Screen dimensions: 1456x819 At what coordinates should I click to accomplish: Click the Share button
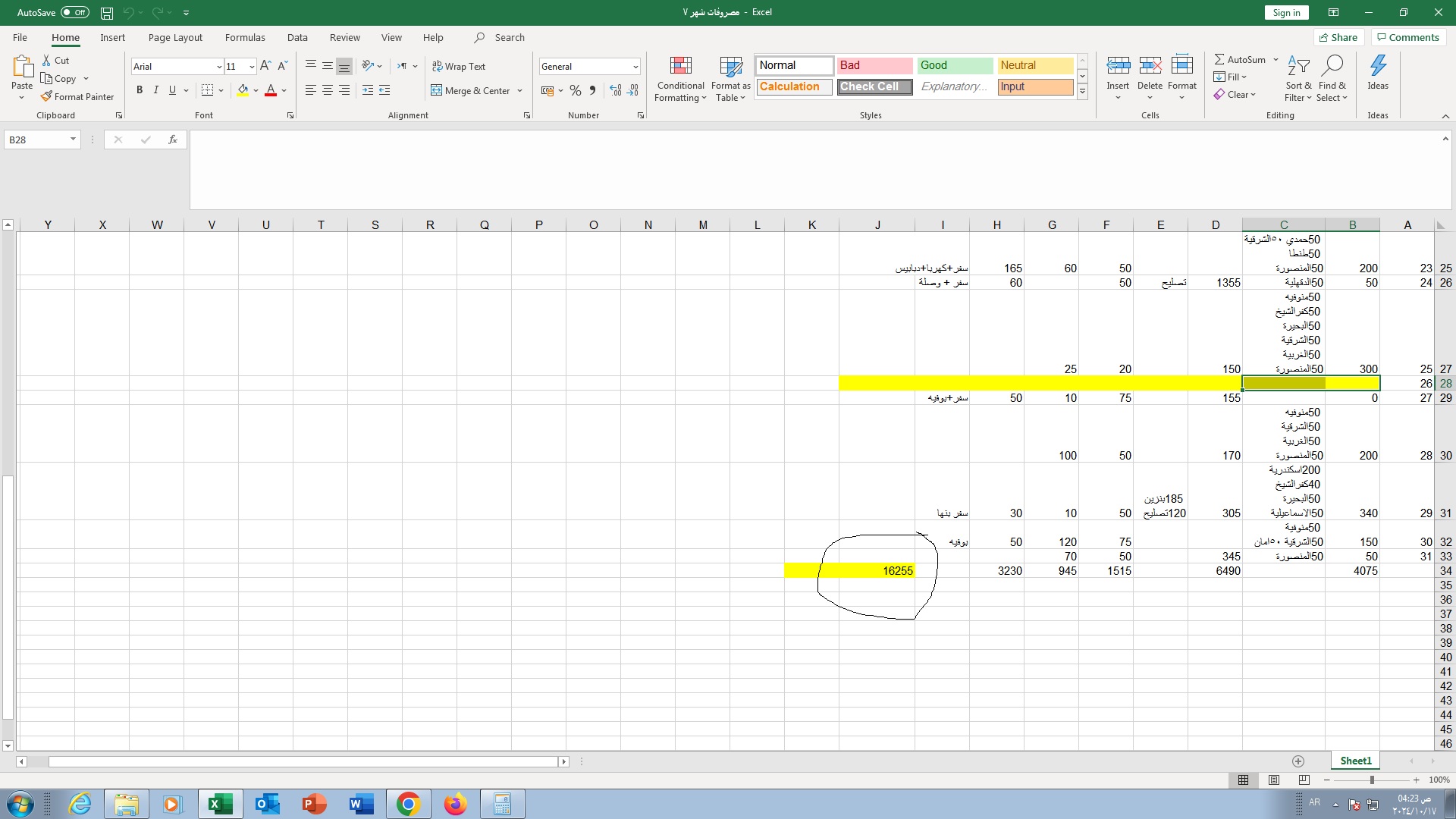coord(1338,37)
